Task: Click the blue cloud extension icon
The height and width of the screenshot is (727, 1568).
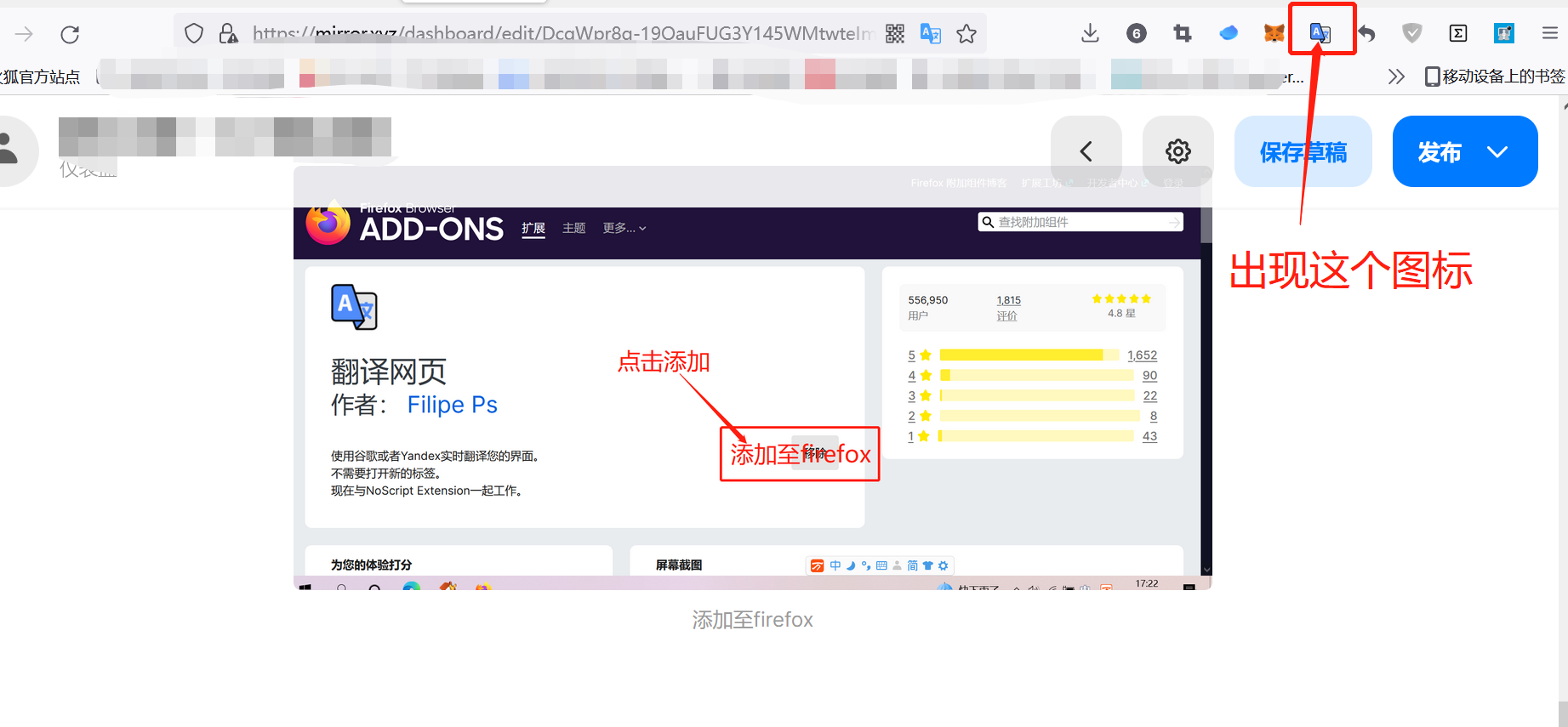Action: click(1229, 33)
